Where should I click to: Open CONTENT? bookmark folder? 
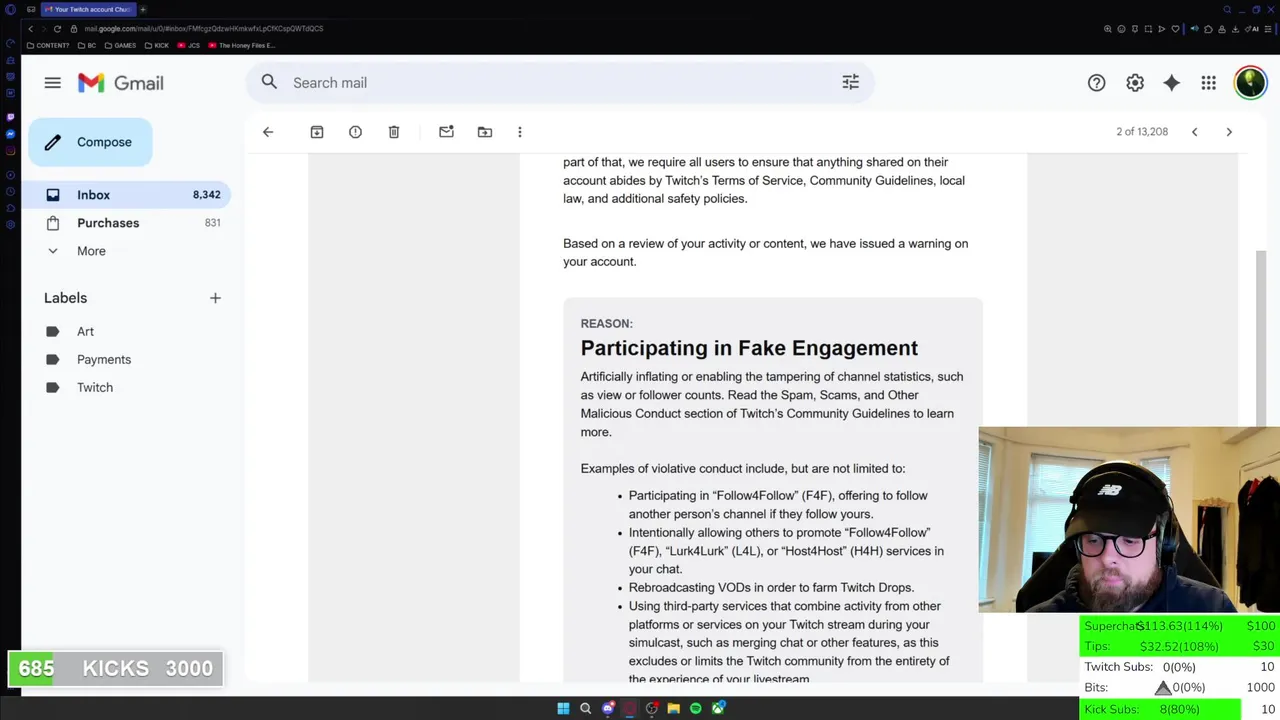pos(48,45)
